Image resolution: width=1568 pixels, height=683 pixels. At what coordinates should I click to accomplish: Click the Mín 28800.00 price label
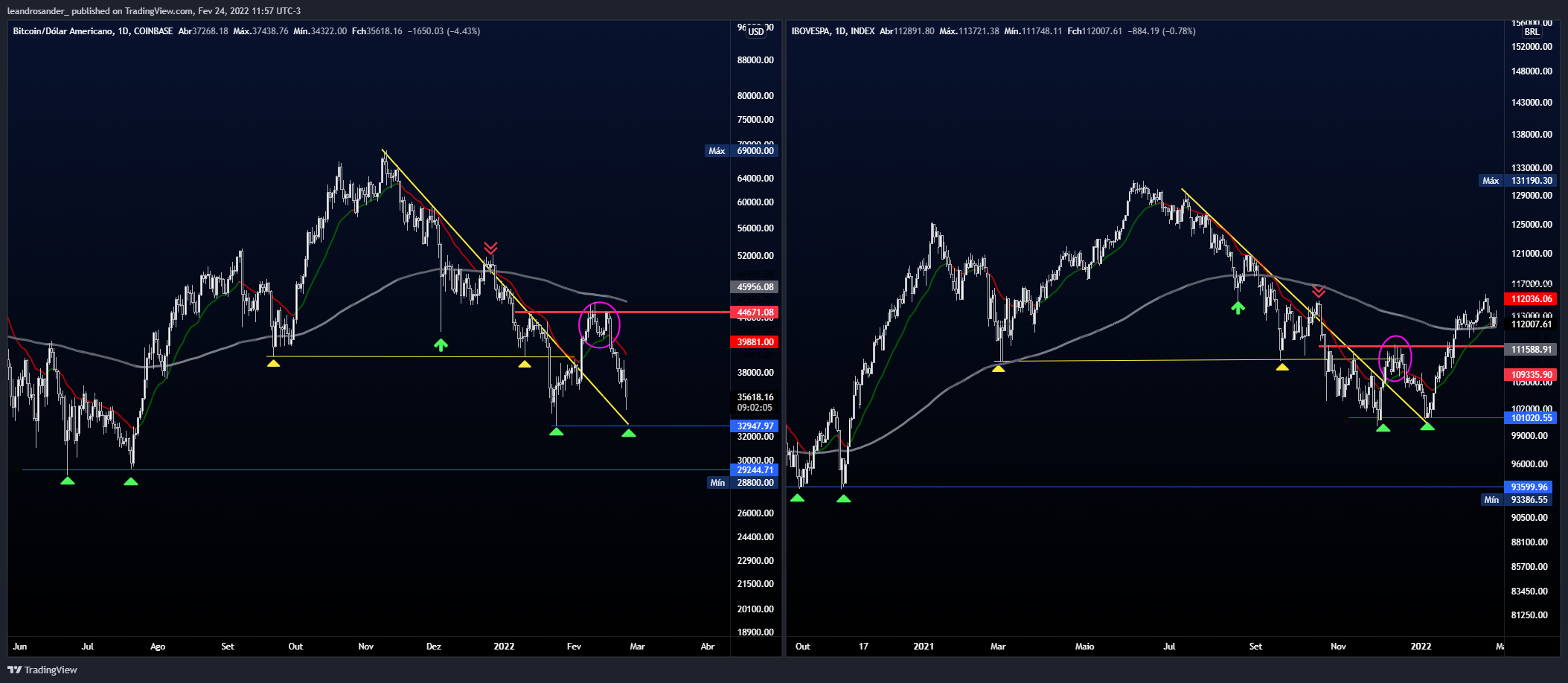pyautogui.click(x=741, y=483)
